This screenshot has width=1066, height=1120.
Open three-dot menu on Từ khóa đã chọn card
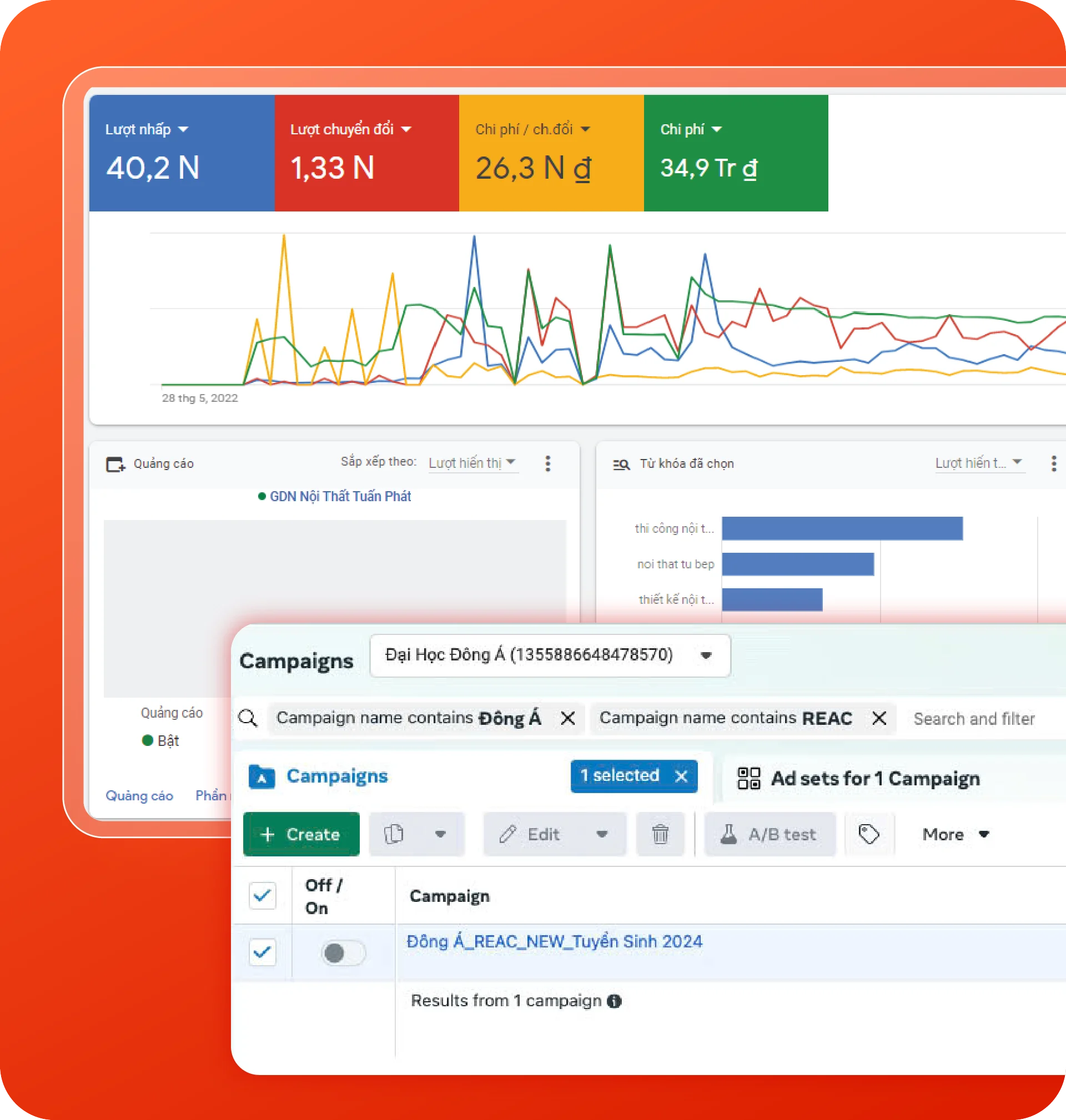click(1053, 463)
